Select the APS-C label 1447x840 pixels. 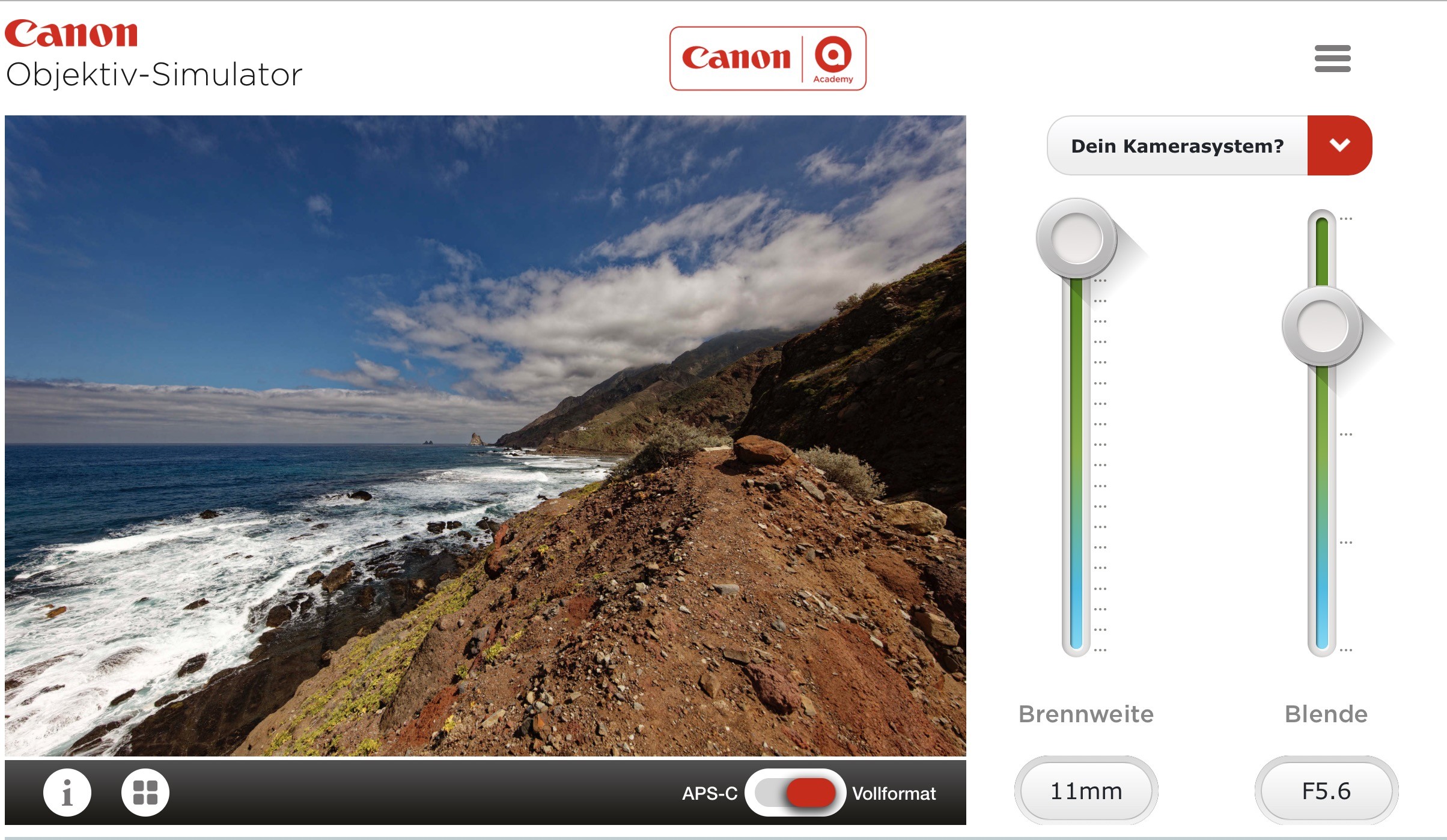pyautogui.click(x=710, y=794)
